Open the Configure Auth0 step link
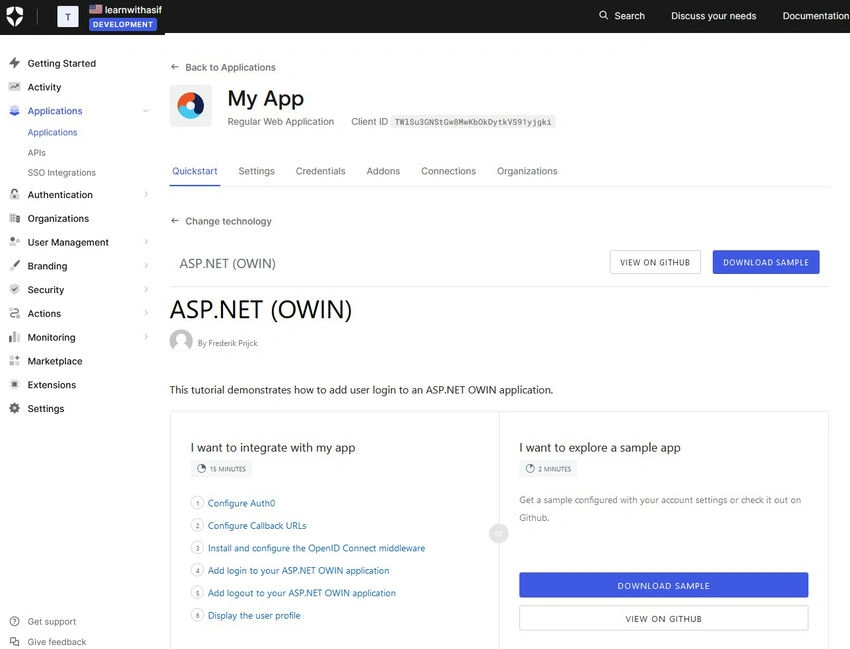 tap(241, 503)
